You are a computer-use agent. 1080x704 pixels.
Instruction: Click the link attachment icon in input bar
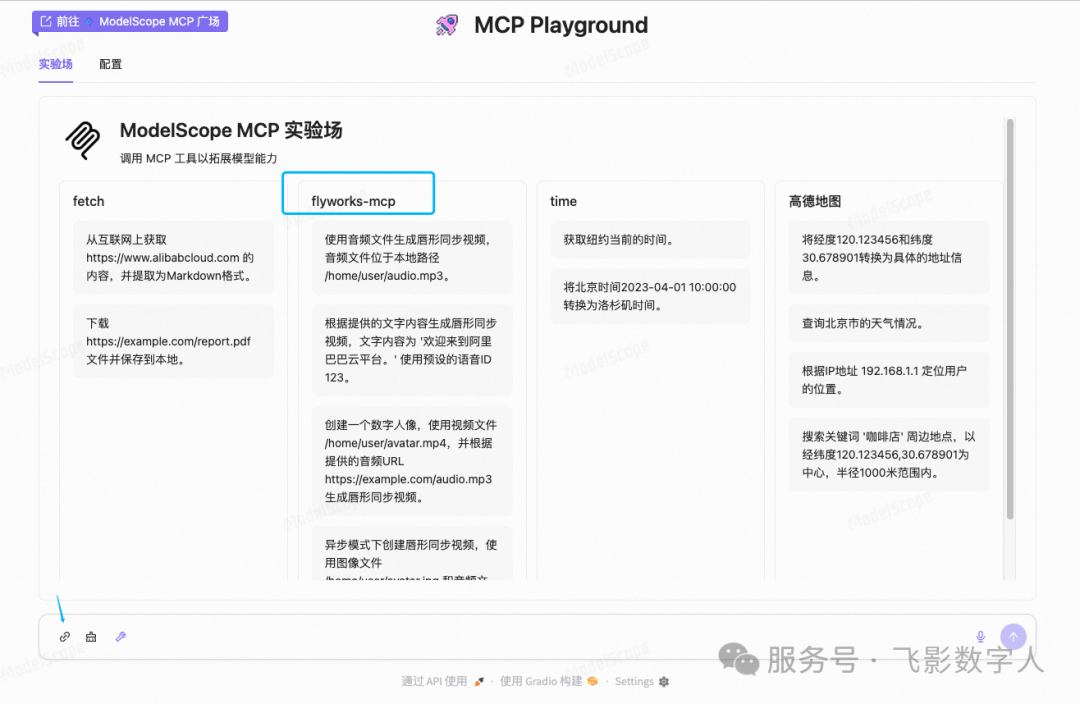click(x=65, y=636)
